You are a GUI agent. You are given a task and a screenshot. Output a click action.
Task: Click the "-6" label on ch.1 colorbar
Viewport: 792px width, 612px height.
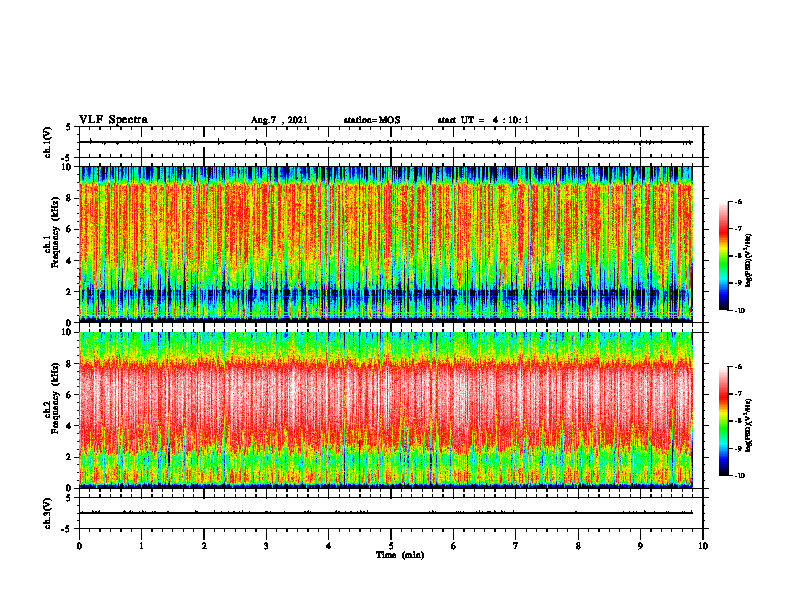point(738,202)
